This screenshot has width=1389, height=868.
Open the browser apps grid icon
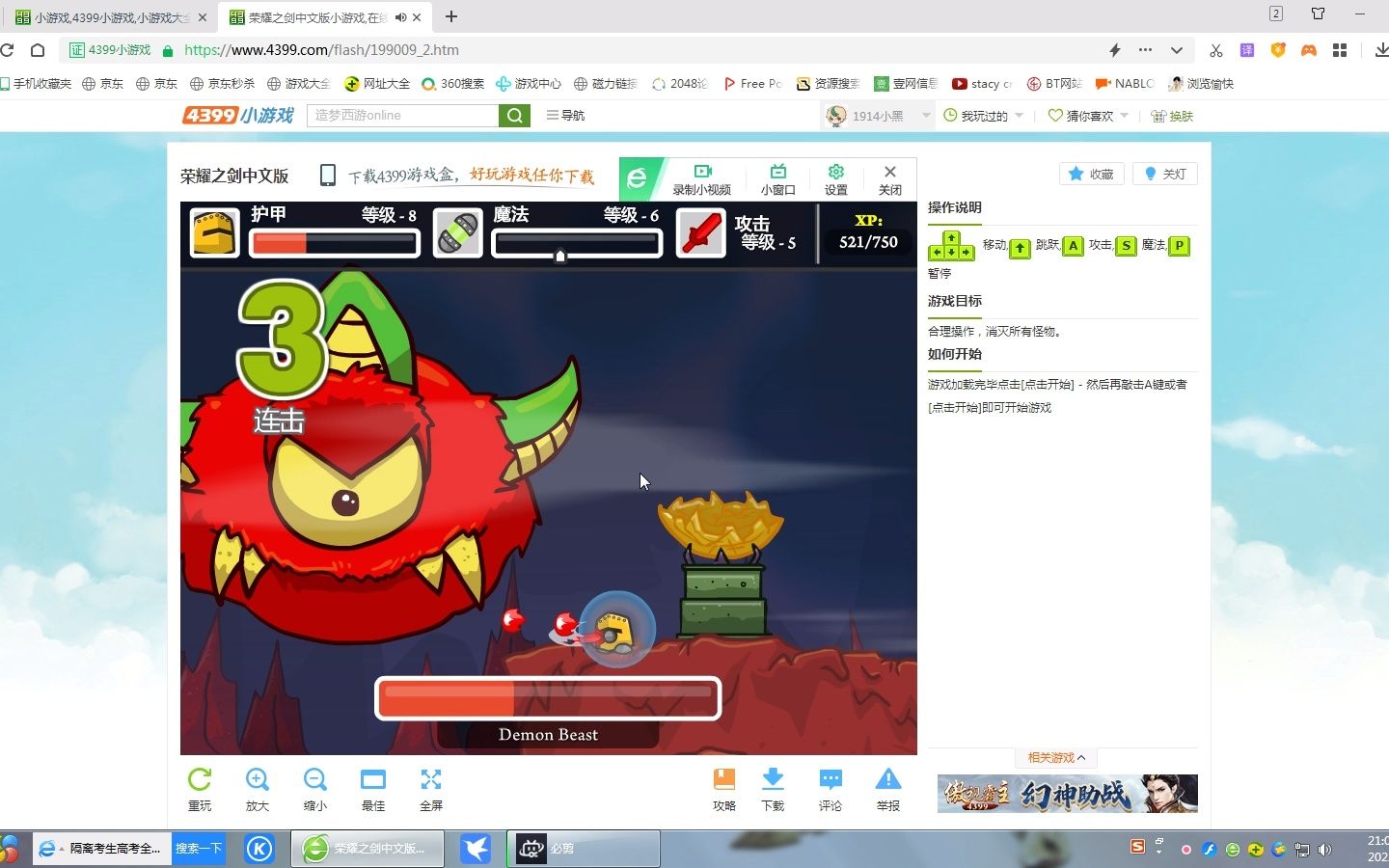click(x=1340, y=50)
